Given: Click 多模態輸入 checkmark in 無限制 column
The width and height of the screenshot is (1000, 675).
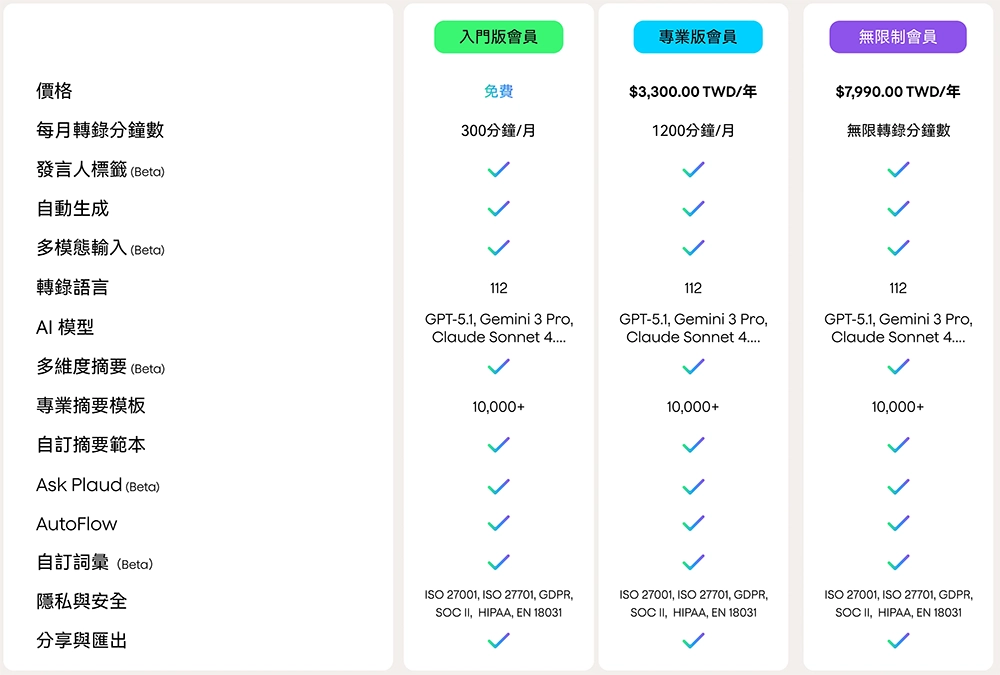Looking at the screenshot, I should pos(898,248).
